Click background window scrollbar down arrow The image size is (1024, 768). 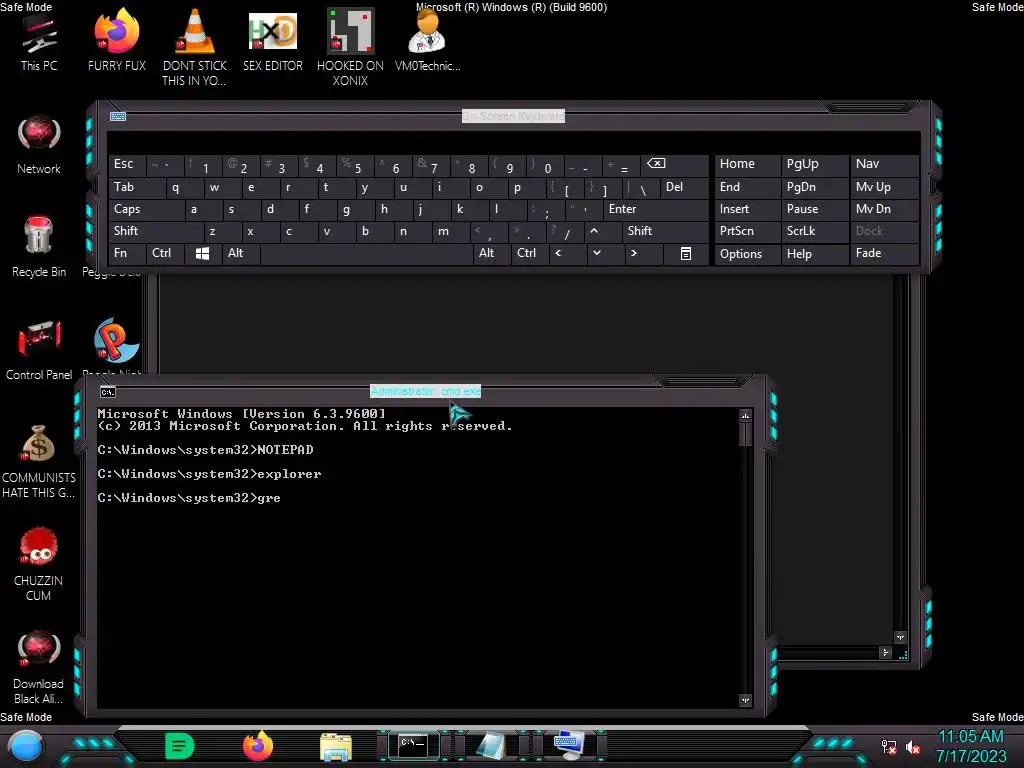click(901, 638)
